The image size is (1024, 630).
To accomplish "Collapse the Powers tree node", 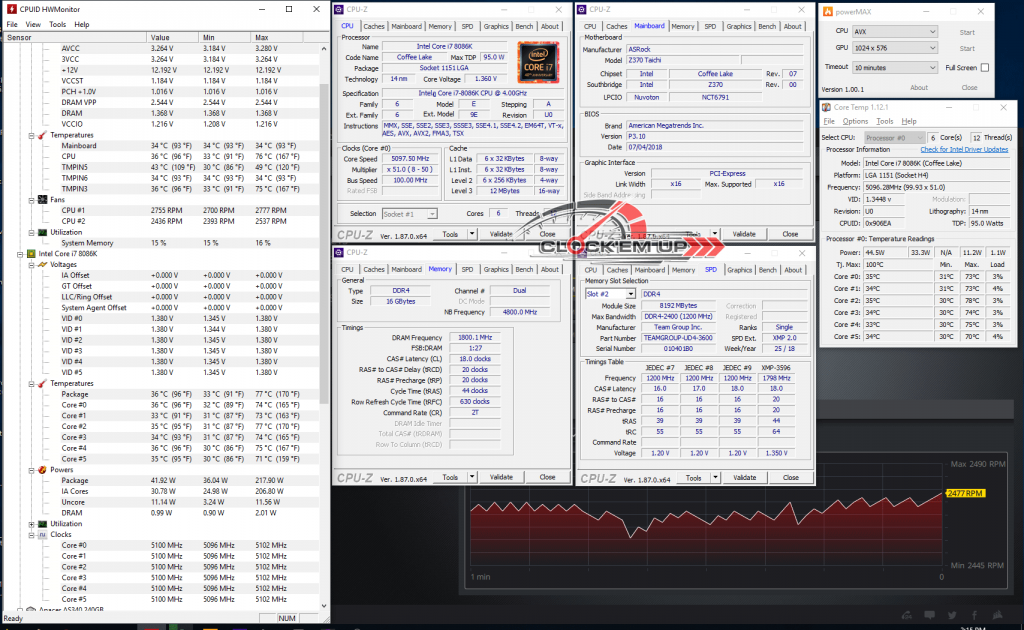I will (x=31, y=470).
